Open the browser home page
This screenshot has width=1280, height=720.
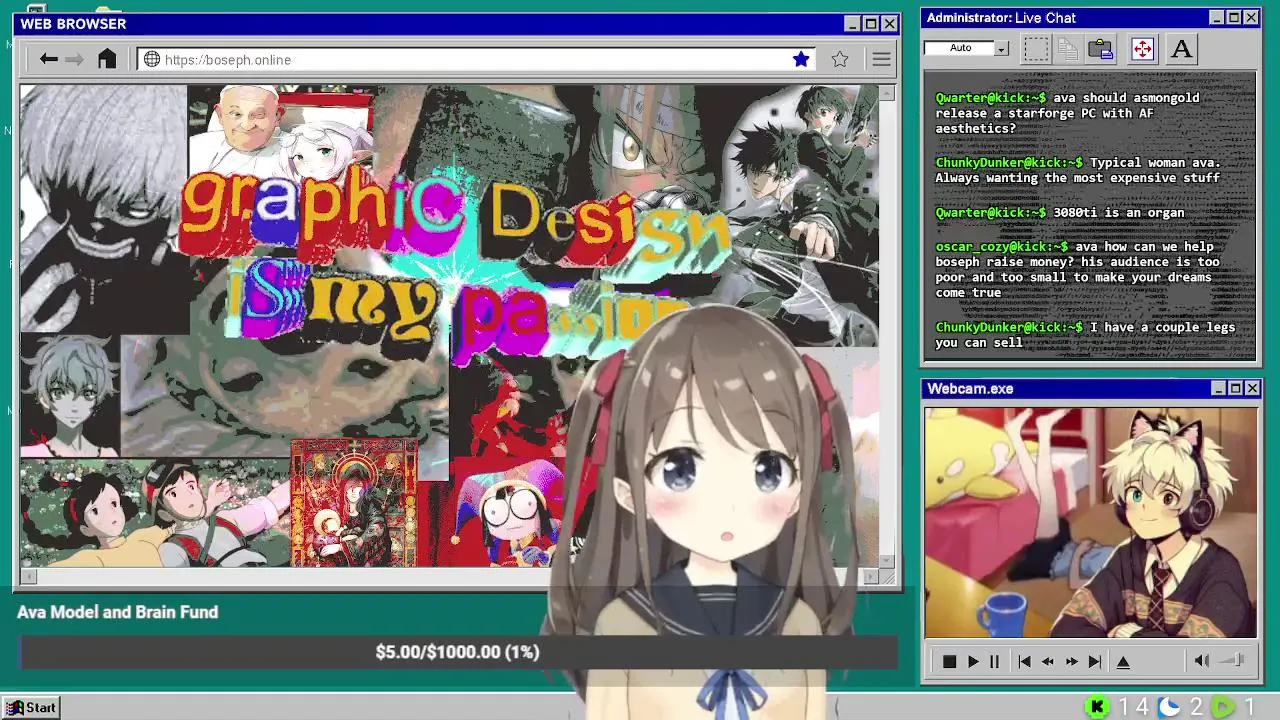click(107, 59)
